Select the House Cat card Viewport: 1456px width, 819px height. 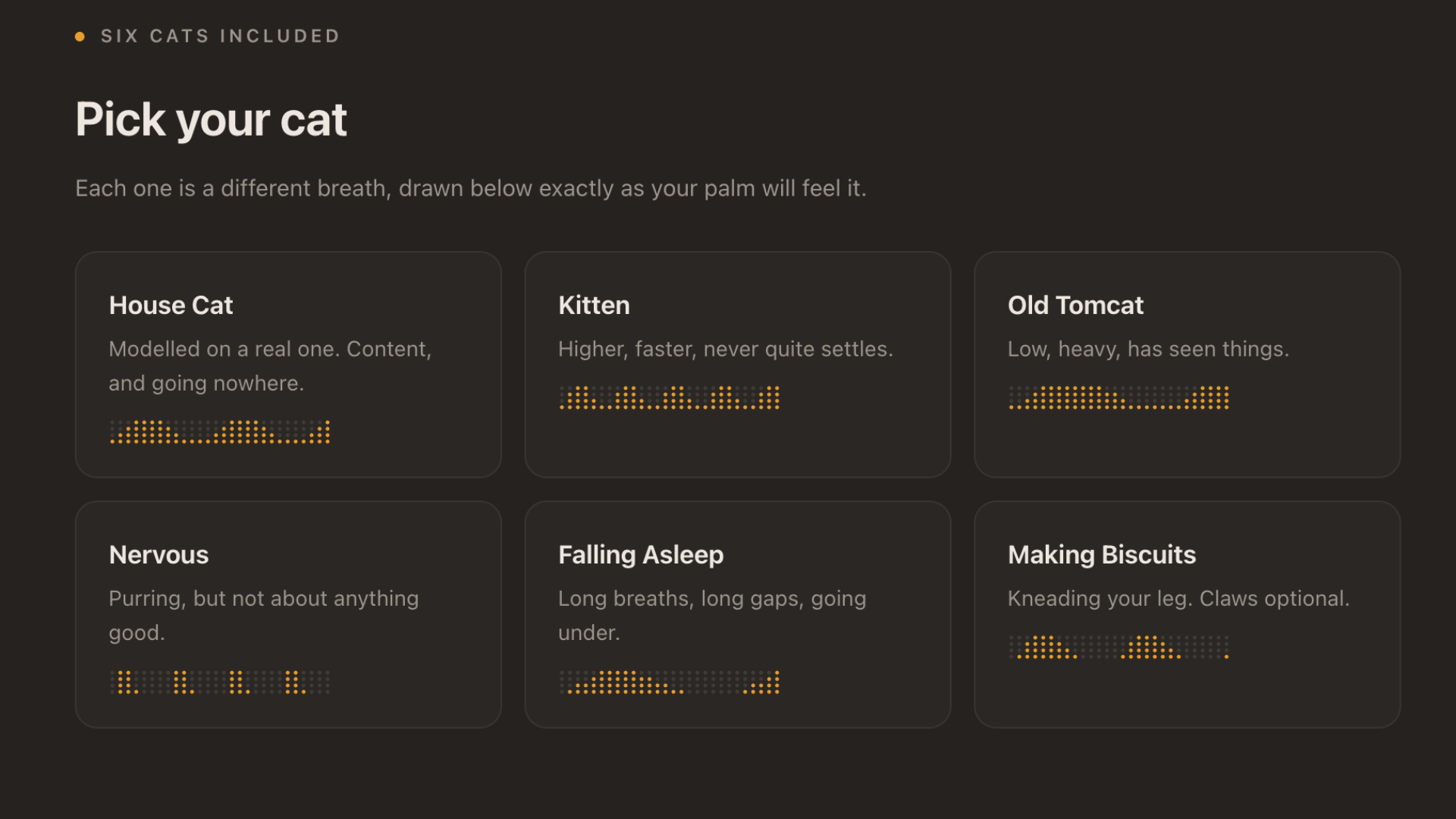288,365
